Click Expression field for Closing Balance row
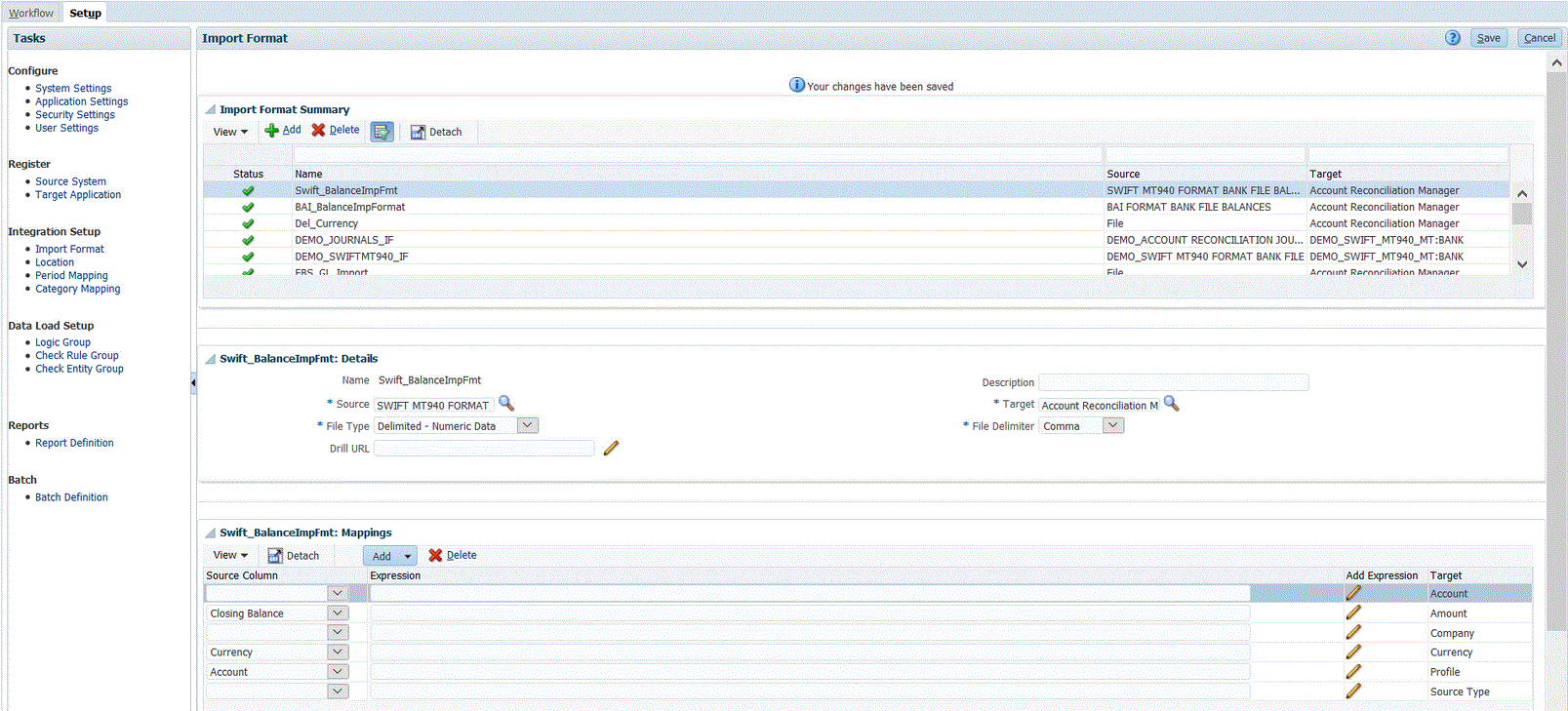The image size is (1568, 711). [x=810, y=612]
